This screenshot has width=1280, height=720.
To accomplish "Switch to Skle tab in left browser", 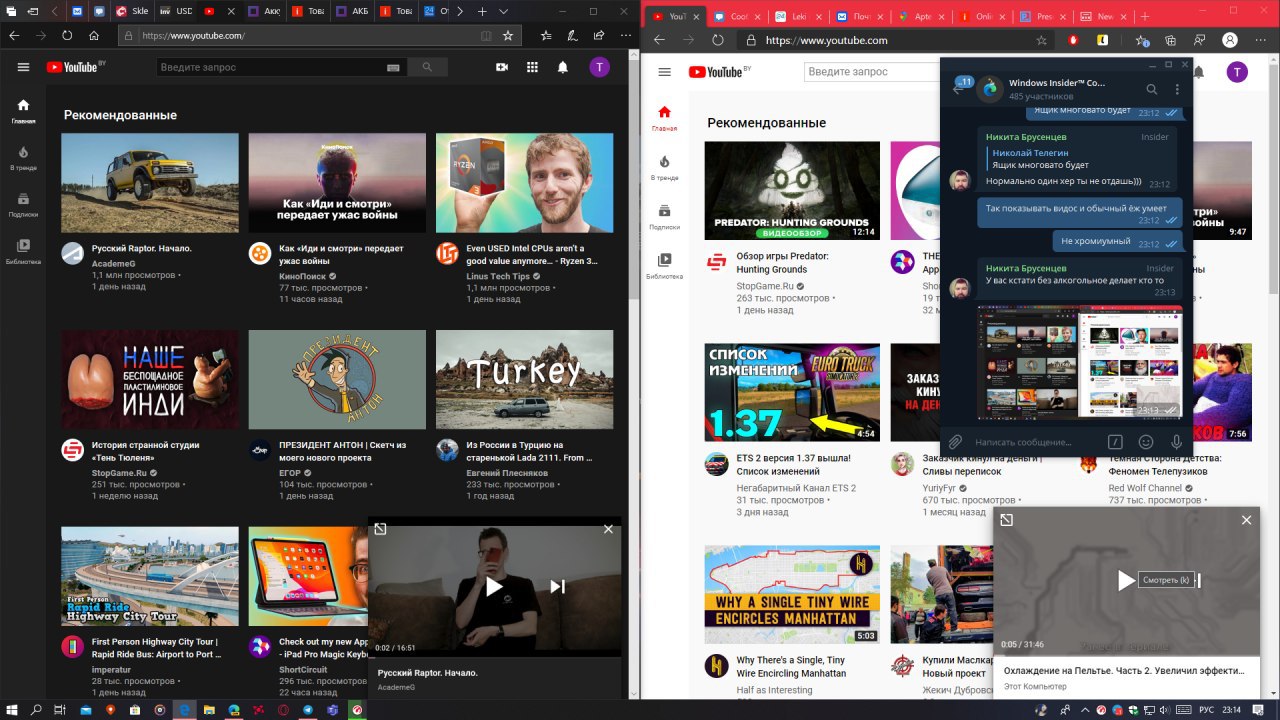I will (132, 11).
